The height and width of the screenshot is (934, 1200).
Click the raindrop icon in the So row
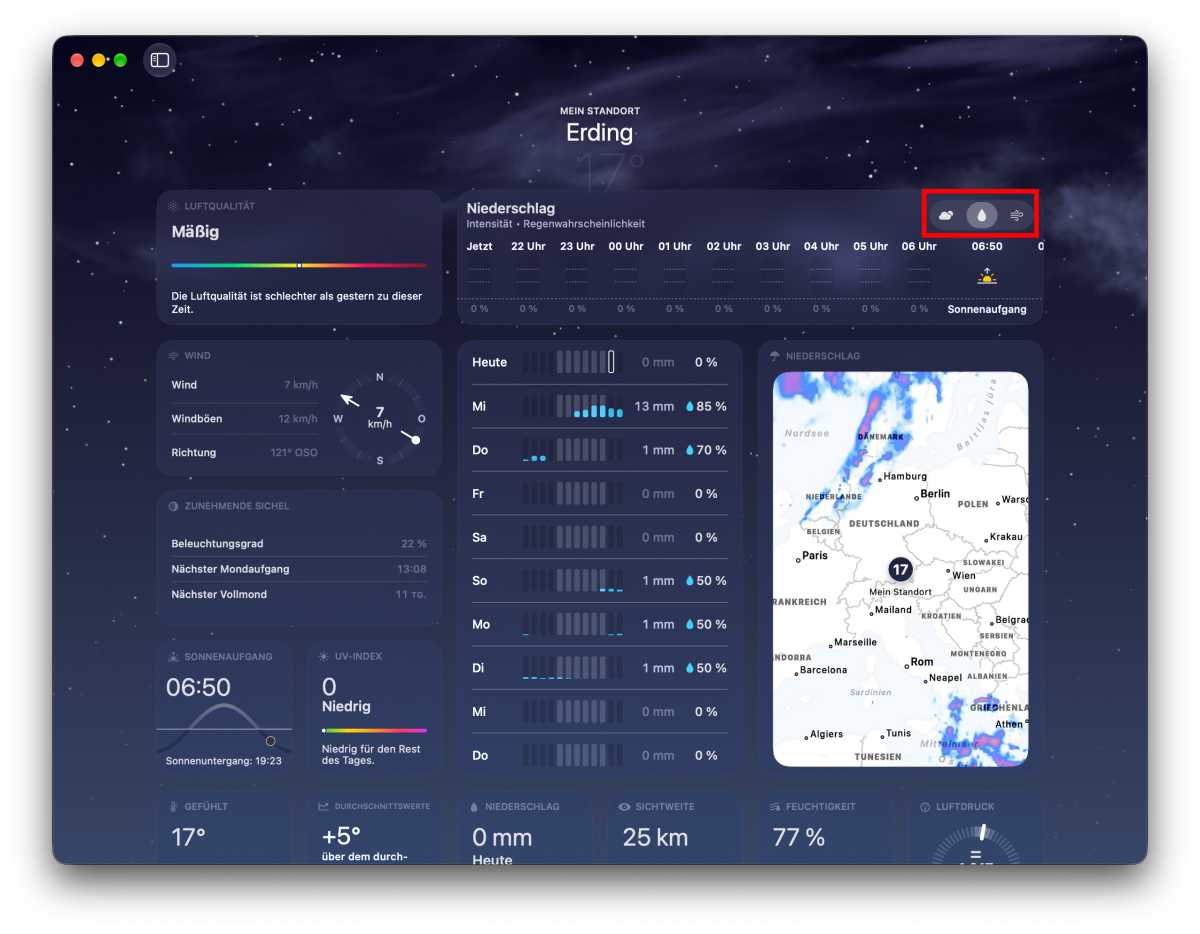pos(689,581)
